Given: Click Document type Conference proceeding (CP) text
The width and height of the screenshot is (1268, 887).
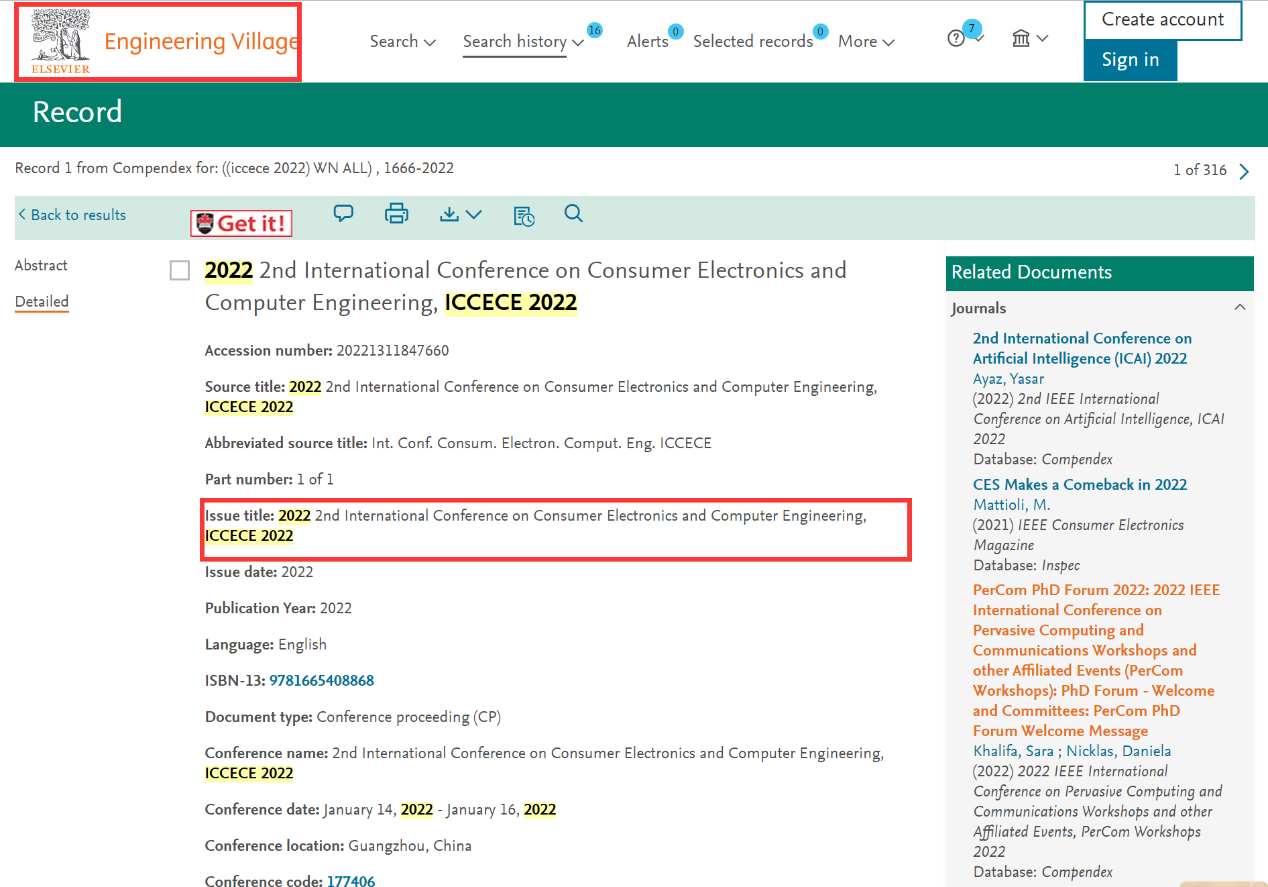Looking at the screenshot, I should [352, 716].
